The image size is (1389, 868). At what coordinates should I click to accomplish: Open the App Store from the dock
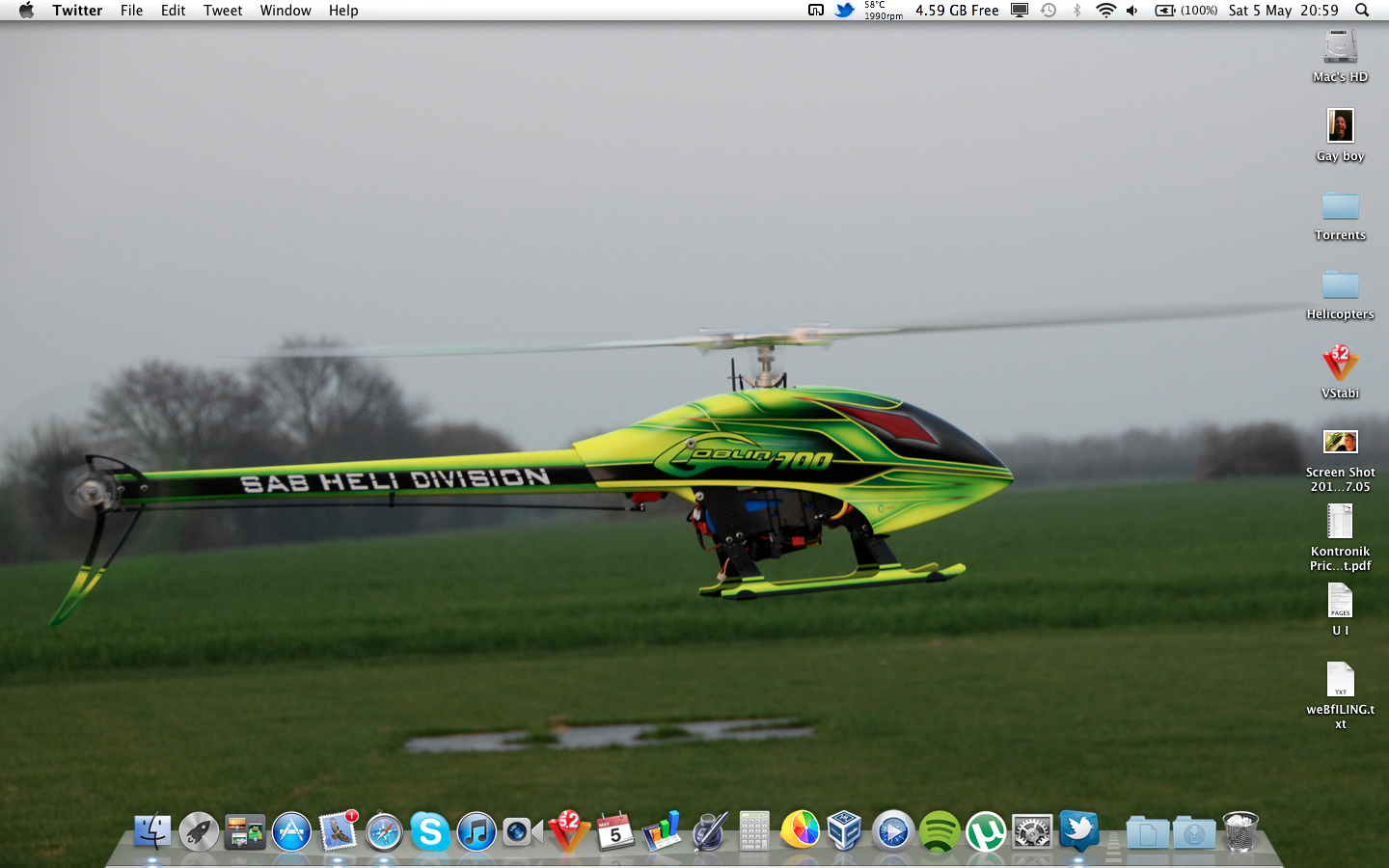pyautogui.click(x=291, y=831)
